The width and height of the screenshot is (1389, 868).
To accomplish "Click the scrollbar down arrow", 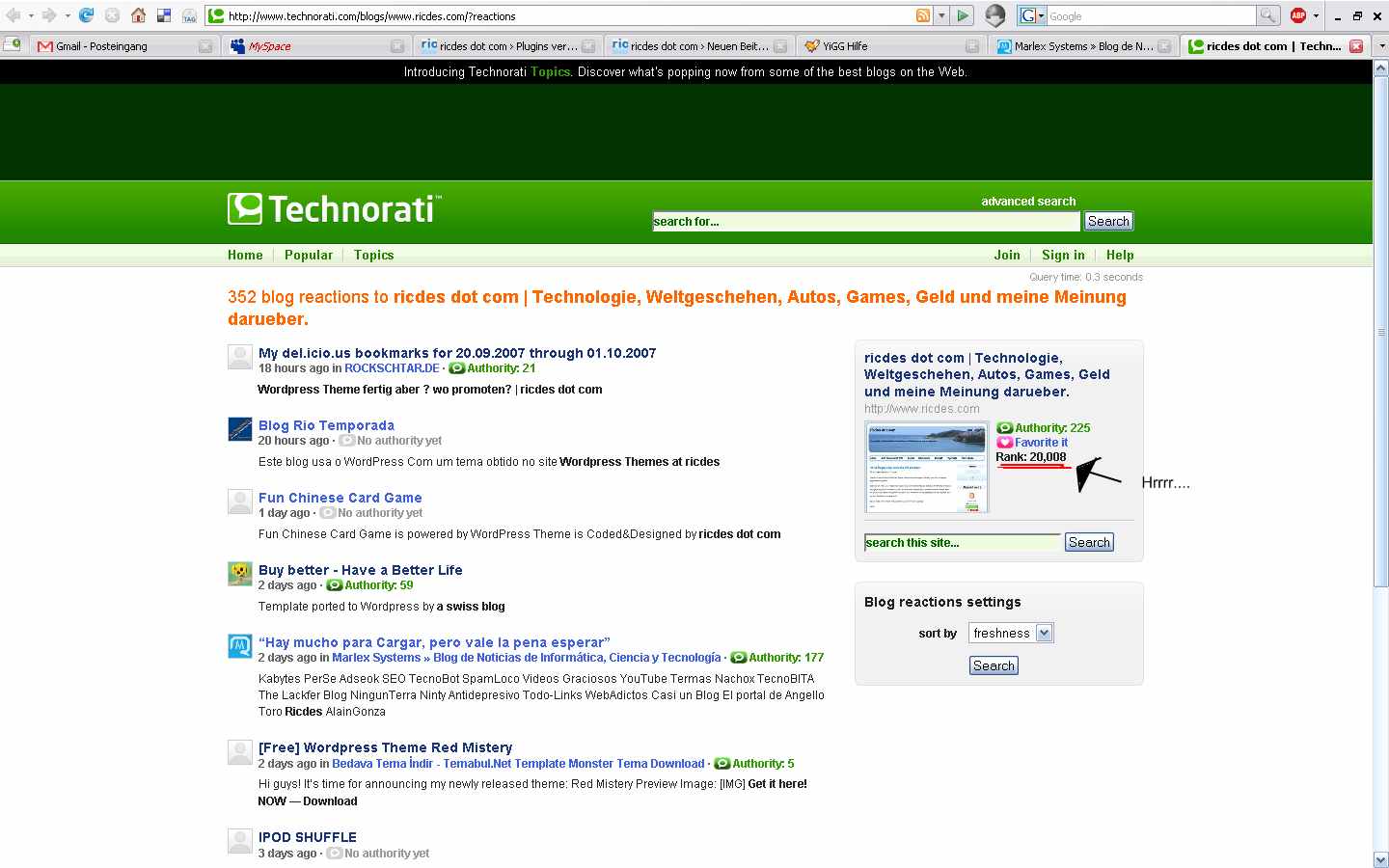I will pos(1380,859).
